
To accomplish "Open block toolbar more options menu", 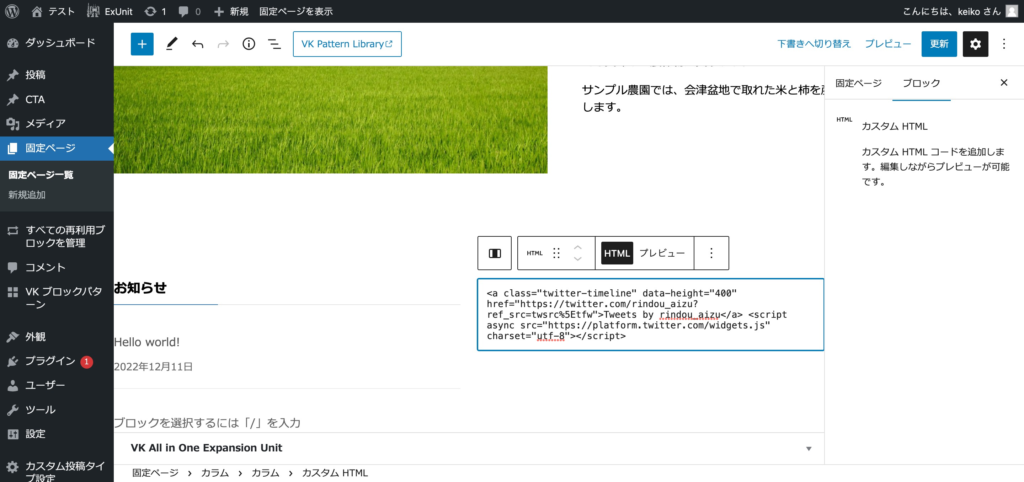I will tap(712, 253).
